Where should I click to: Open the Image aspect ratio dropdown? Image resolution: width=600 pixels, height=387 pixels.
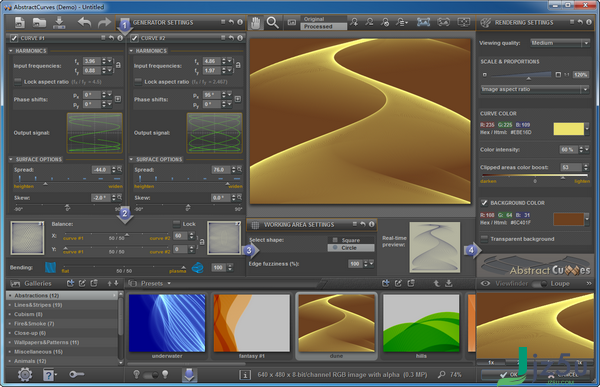point(535,89)
